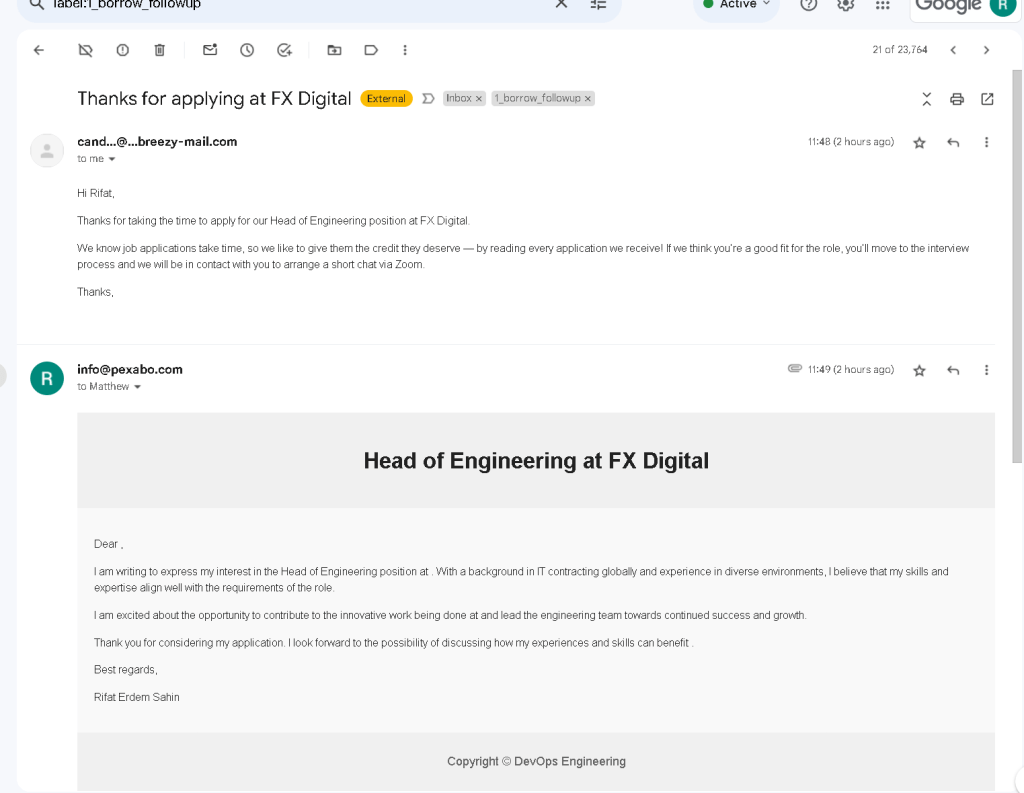Click the search magnifier icon
Viewport: 1024px width, 793px height.
tap(37, 4)
